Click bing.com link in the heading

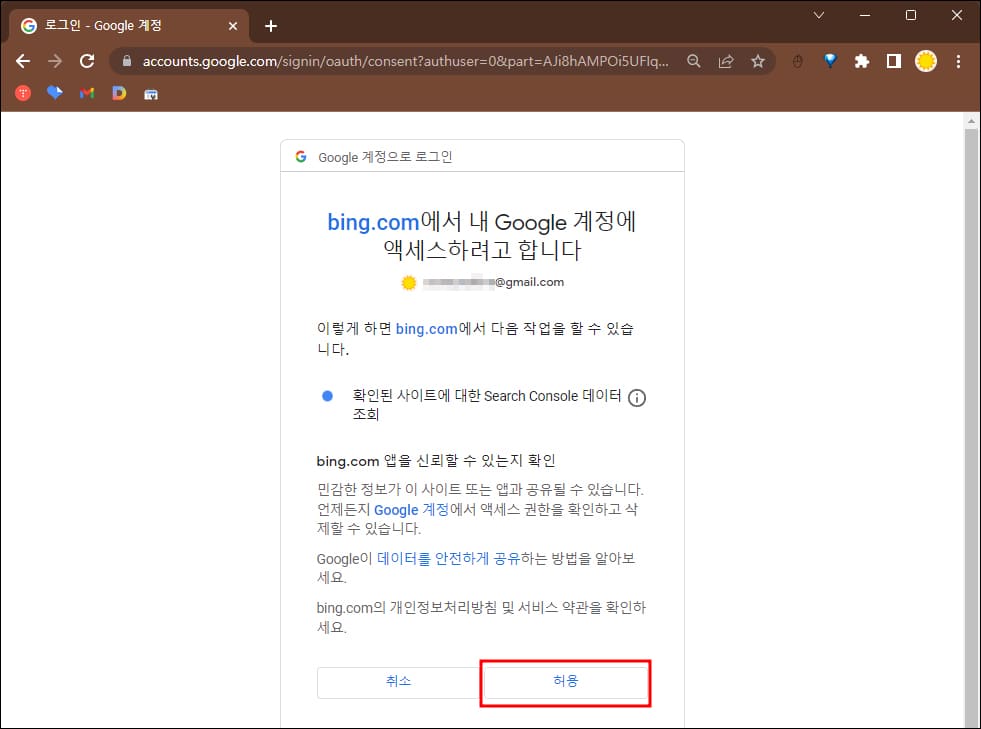coord(373,222)
